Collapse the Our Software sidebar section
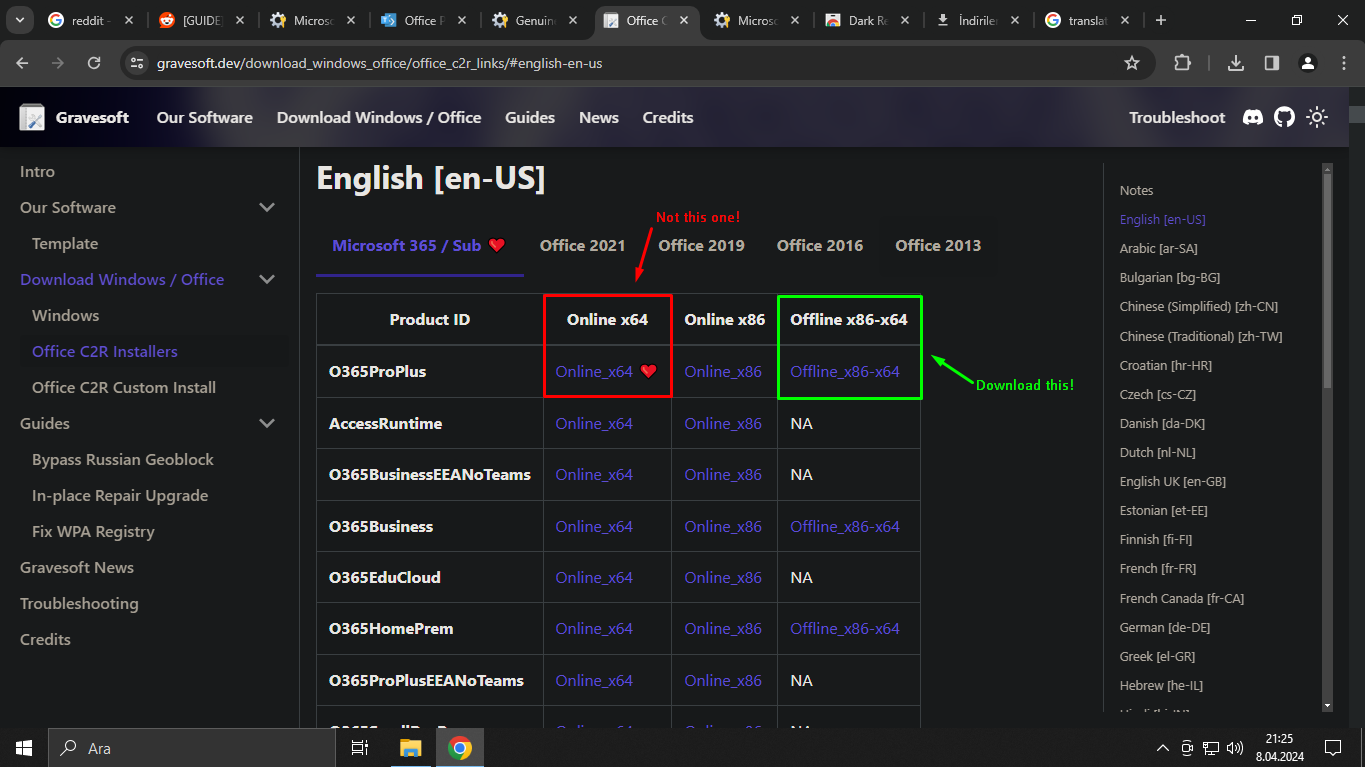This screenshot has width=1365, height=767. pos(267,207)
